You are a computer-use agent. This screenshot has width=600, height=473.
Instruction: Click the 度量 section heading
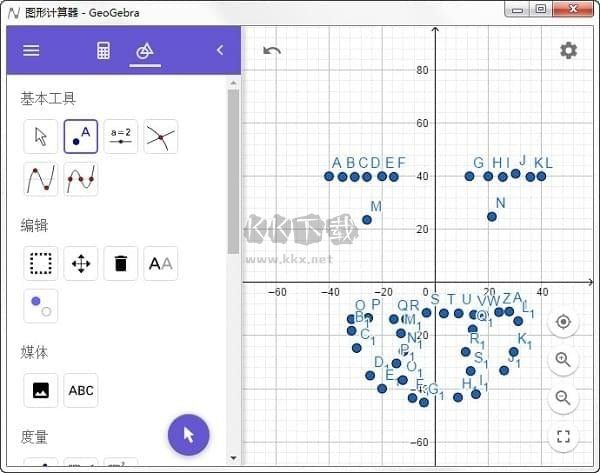[34, 437]
